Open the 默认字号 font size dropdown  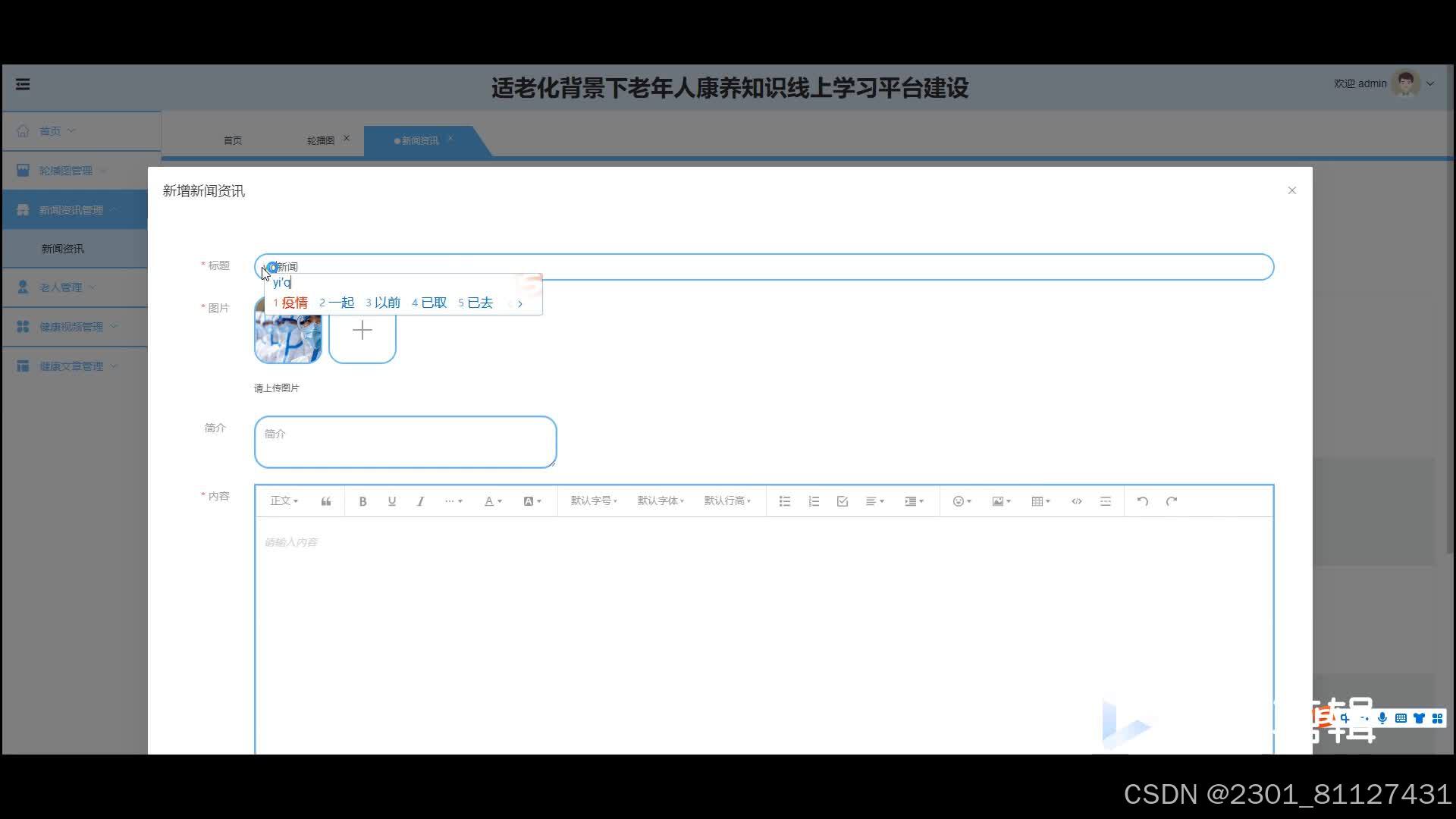(594, 501)
